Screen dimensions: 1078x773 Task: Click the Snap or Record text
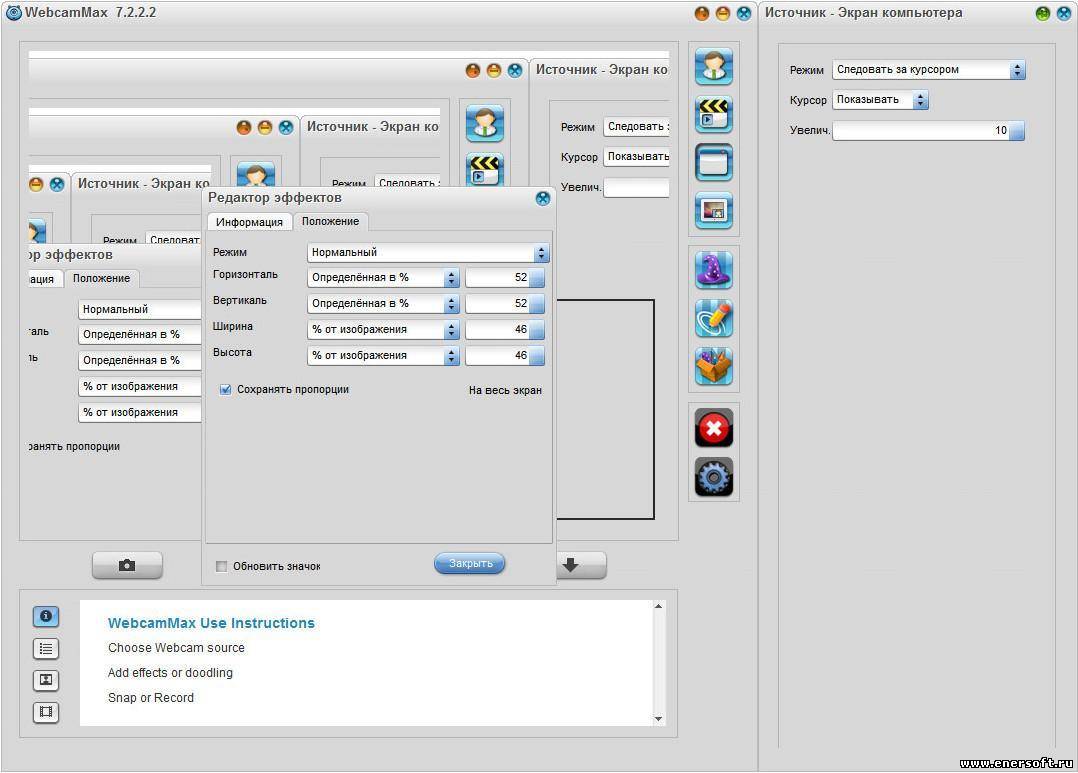[151, 697]
